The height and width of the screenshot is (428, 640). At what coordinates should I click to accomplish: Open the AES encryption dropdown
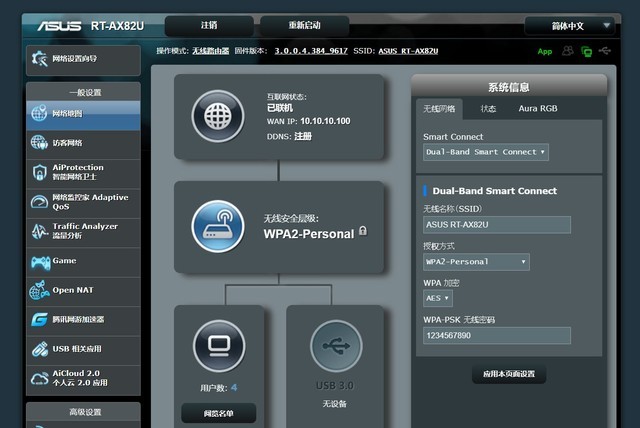point(438,298)
